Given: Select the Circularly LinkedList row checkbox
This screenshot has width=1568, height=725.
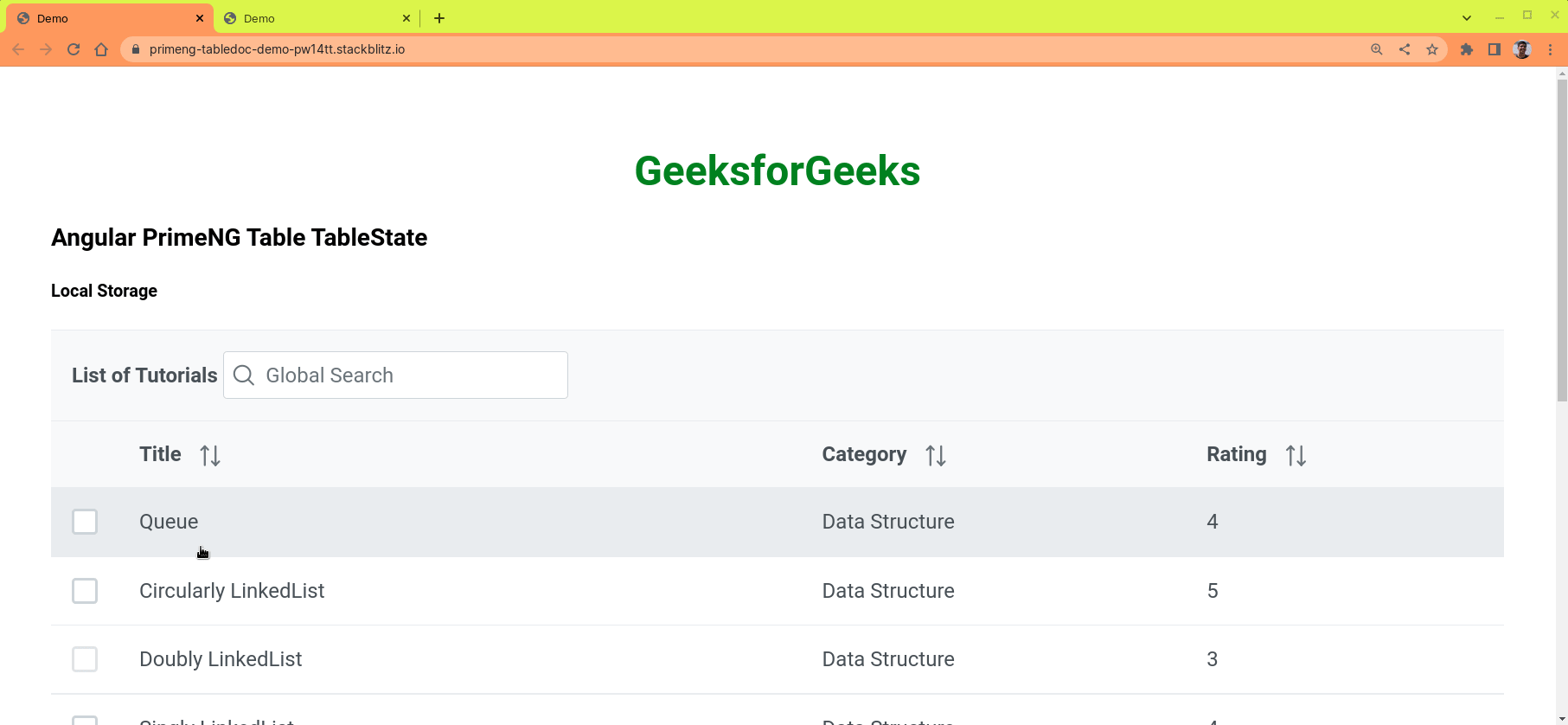Looking at the screenshot, I should [85, 591].
